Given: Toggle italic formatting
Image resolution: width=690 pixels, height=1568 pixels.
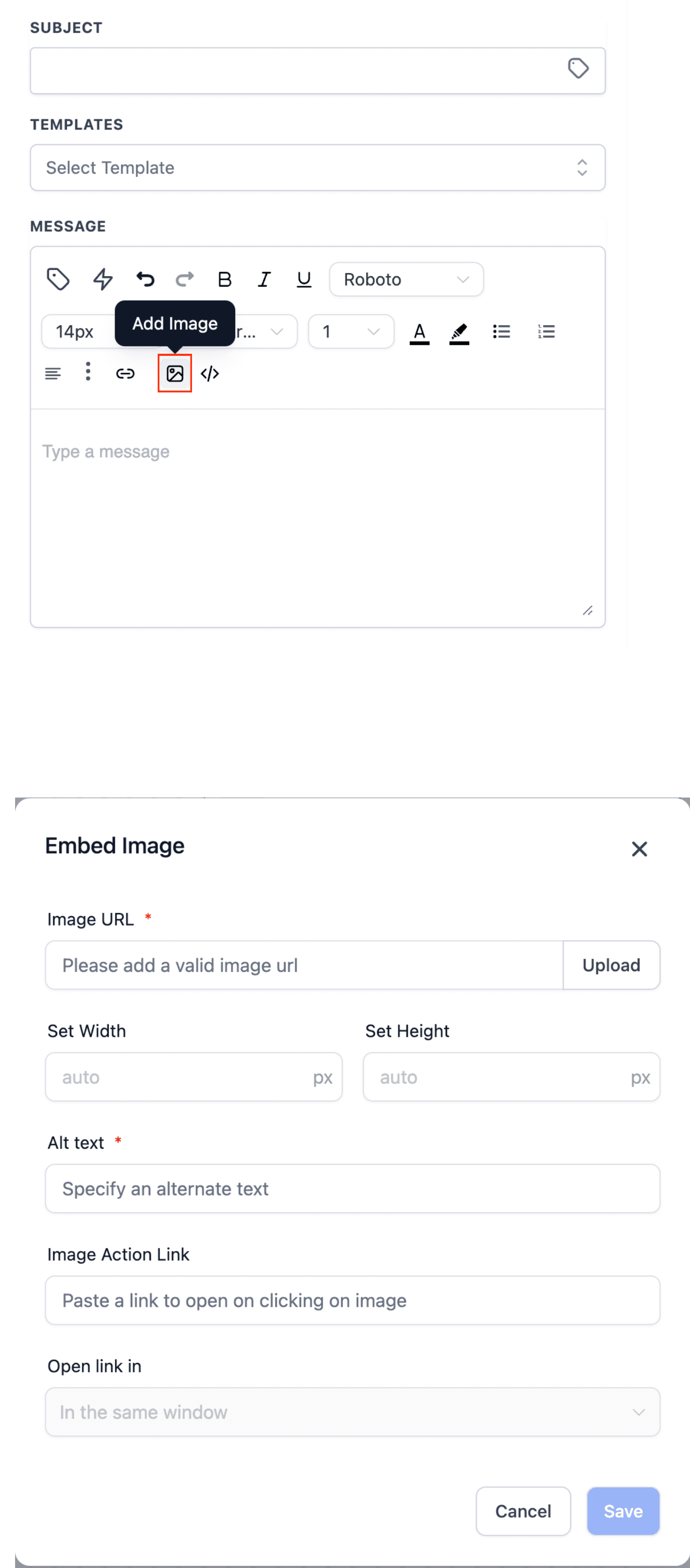Looking at the screenshot, I should [x=264, y=279].
